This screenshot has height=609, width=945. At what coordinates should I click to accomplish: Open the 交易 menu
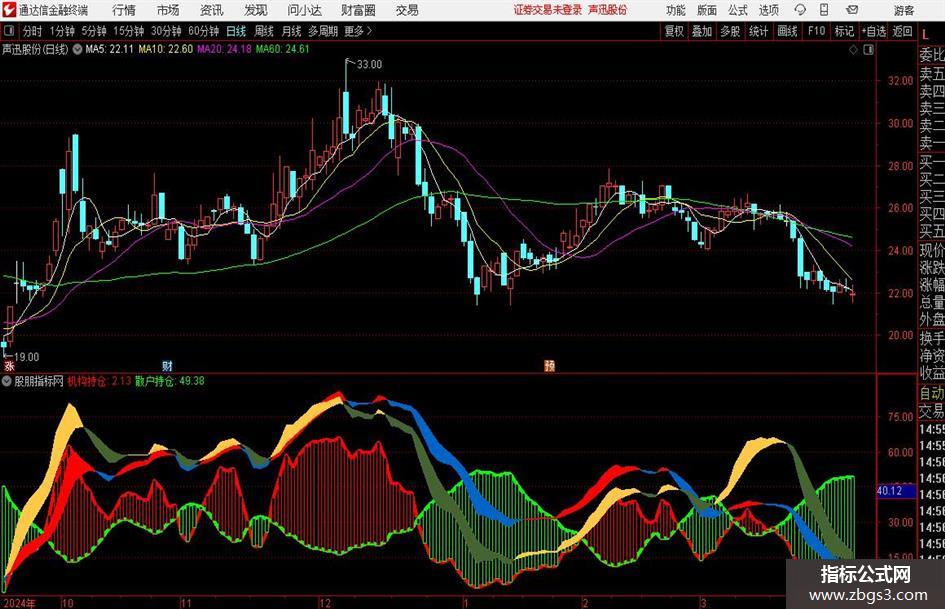[407, 10]
